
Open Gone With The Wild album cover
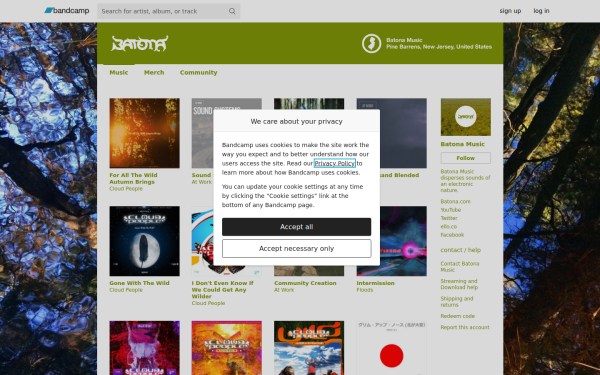(144, 241)
